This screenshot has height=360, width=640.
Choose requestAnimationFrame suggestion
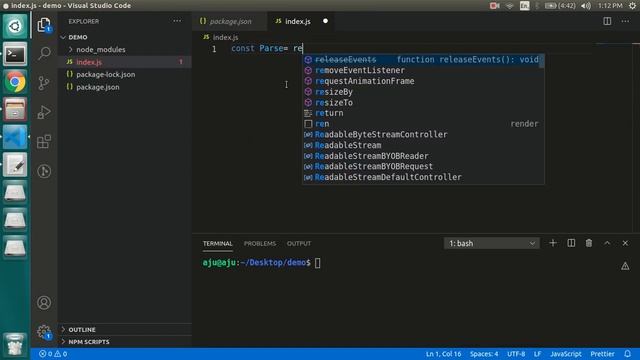point(423,81)
